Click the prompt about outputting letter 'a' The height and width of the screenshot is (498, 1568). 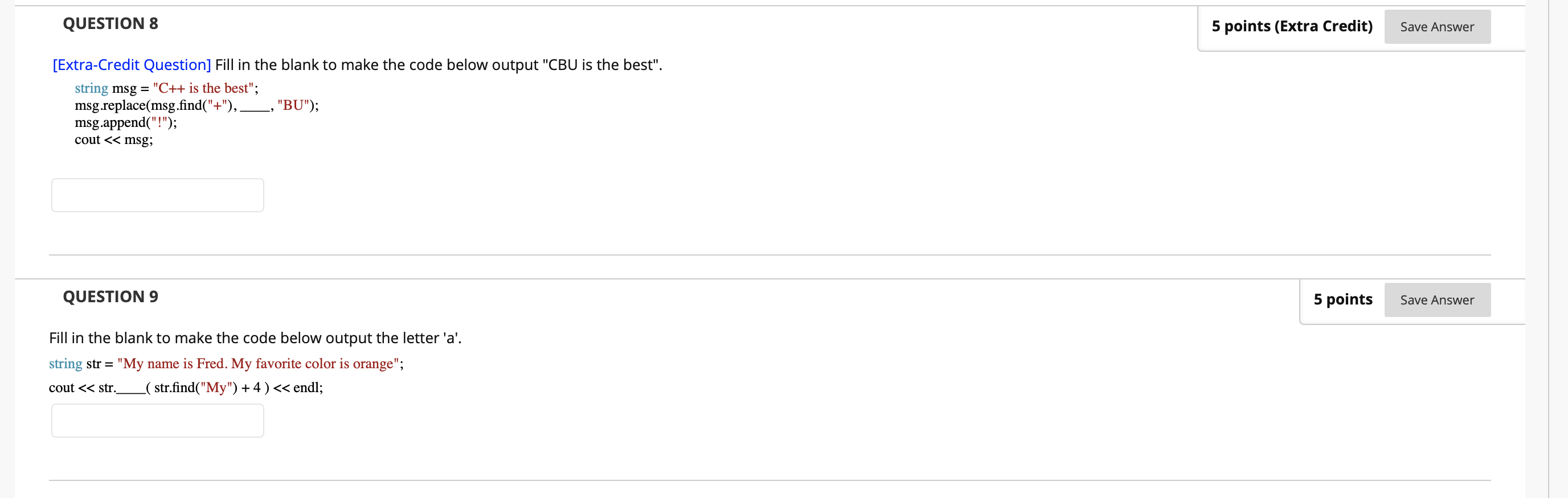pyautogui.click(x=255, y=338)
